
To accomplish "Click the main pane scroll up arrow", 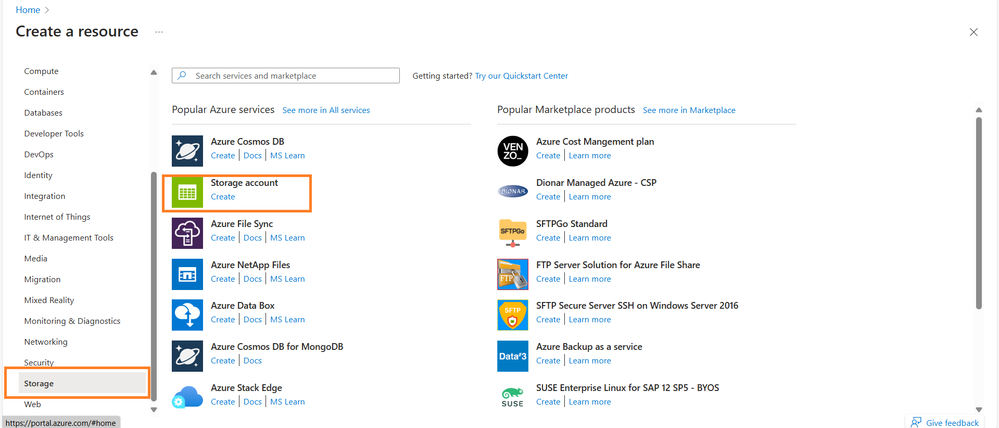I will pos(979,111).
